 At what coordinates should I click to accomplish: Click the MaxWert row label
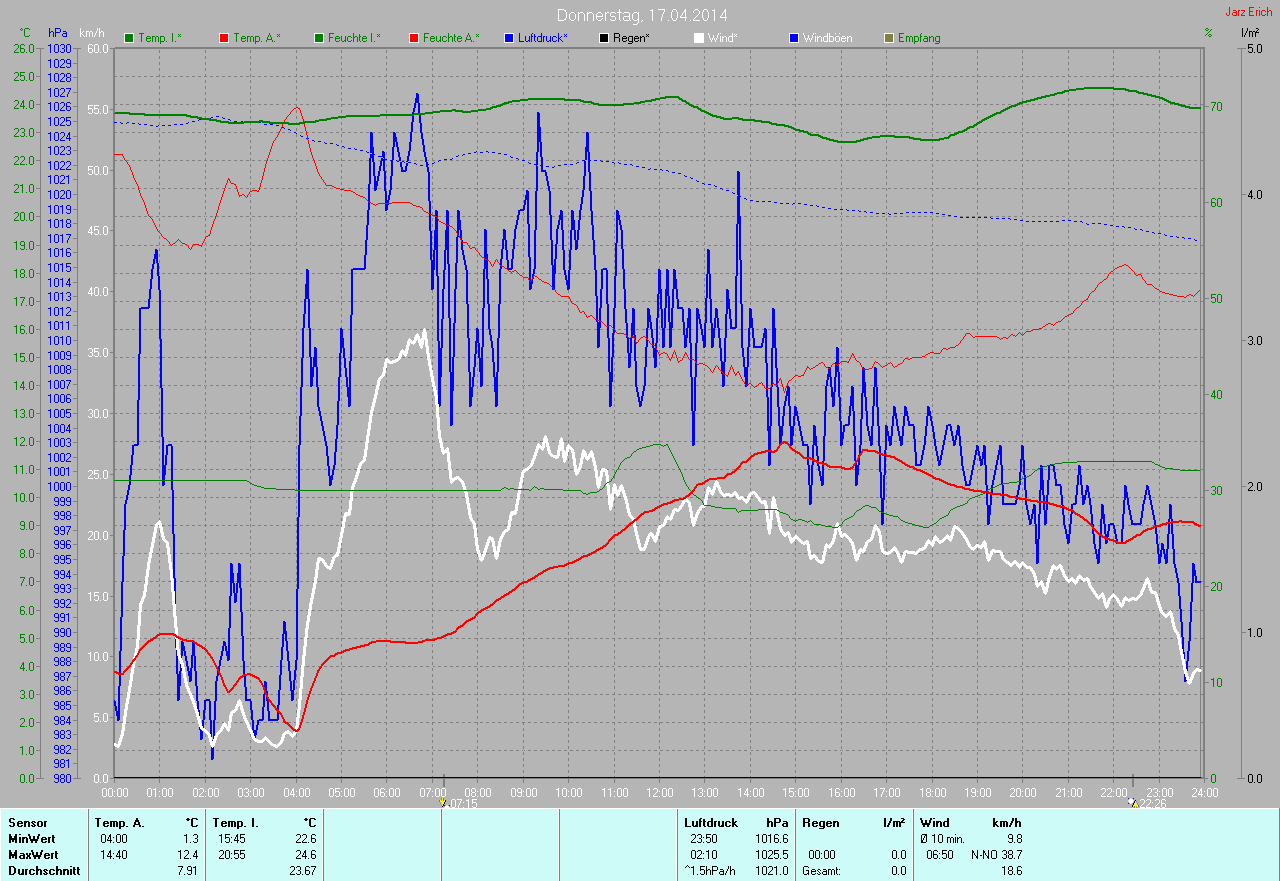pyautogui.click(x=32, y=855)
